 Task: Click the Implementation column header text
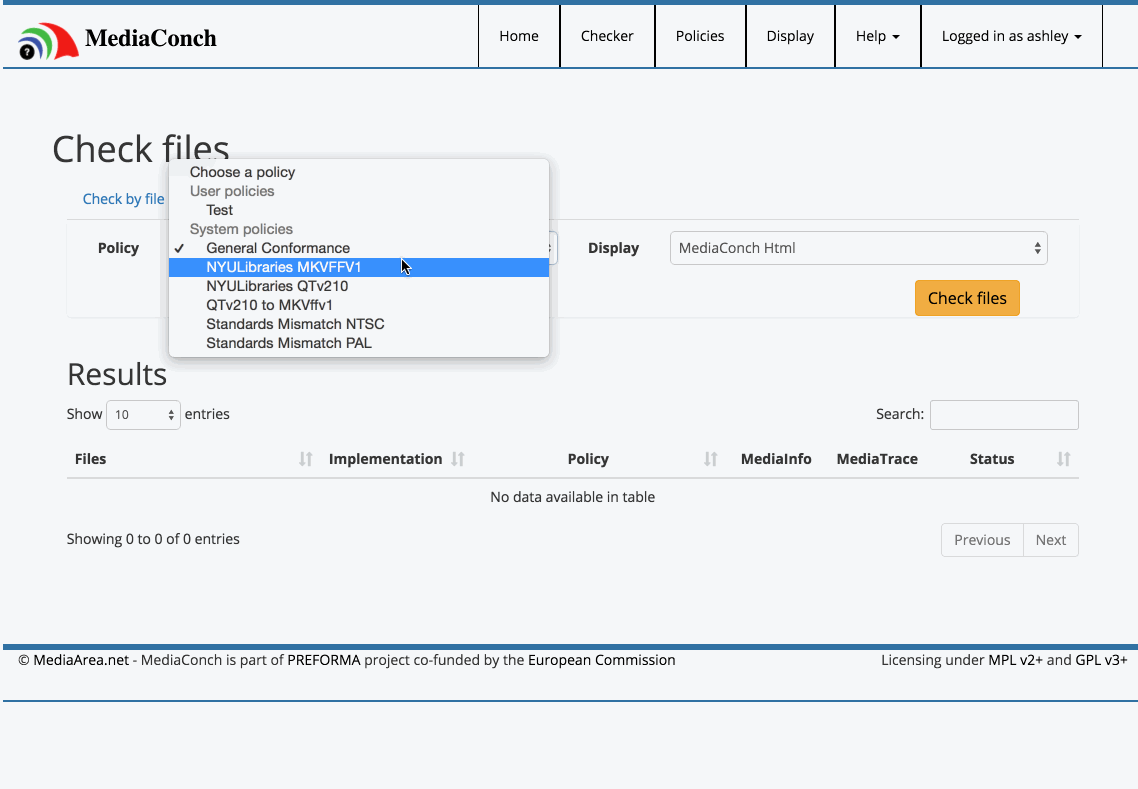click(385, 459)
